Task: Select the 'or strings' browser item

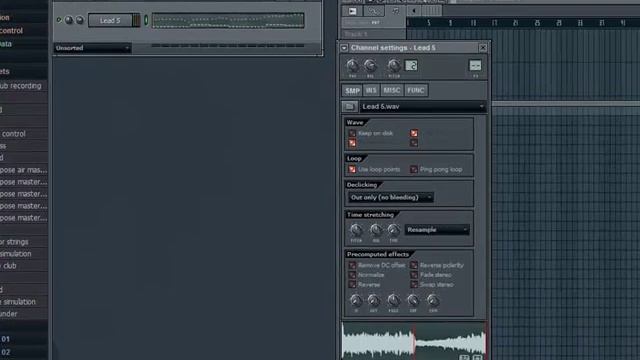Action: (x=14, y=242)
